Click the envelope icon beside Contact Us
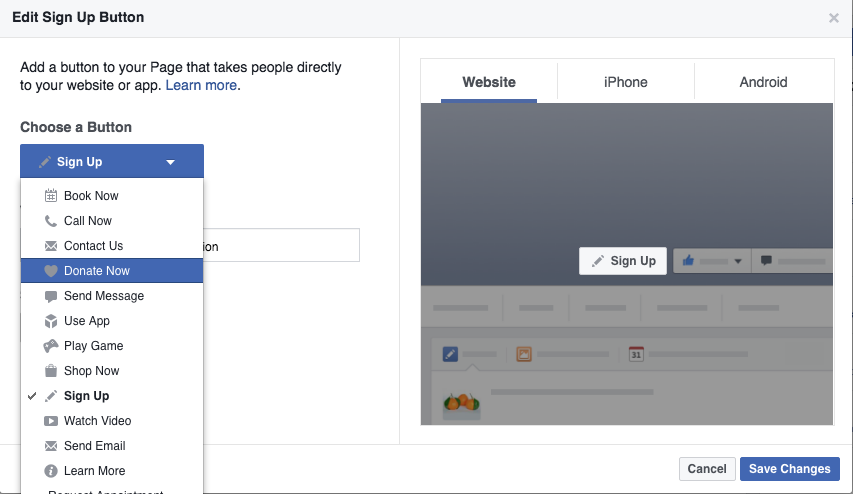853x494 pixels. (x=51, y=246)
